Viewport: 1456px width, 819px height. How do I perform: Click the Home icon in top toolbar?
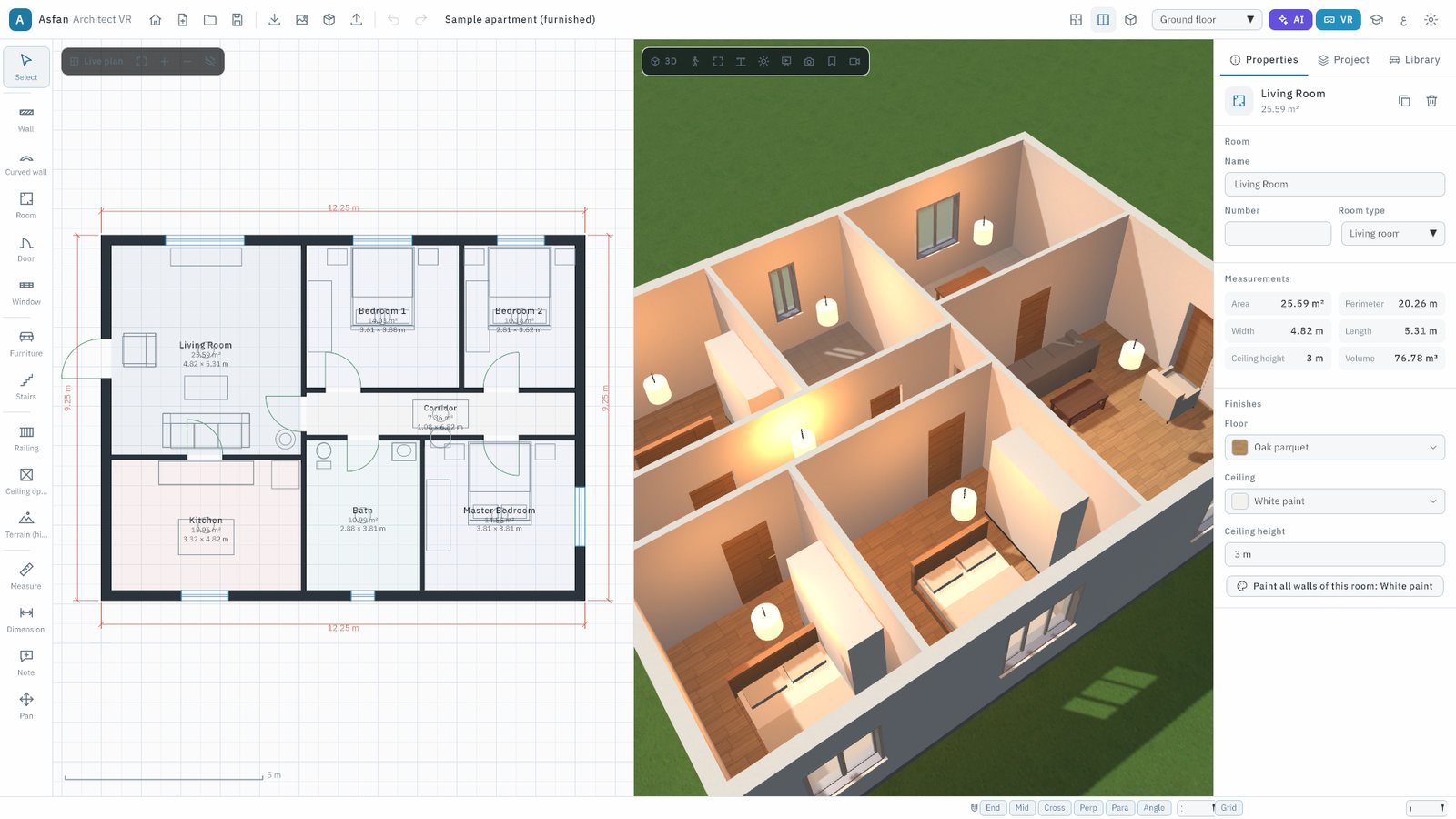(x=156, y=19)
